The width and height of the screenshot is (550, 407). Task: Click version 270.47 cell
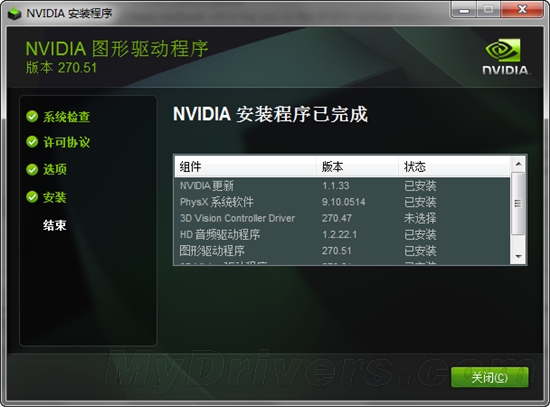click(x=337, y=218)
